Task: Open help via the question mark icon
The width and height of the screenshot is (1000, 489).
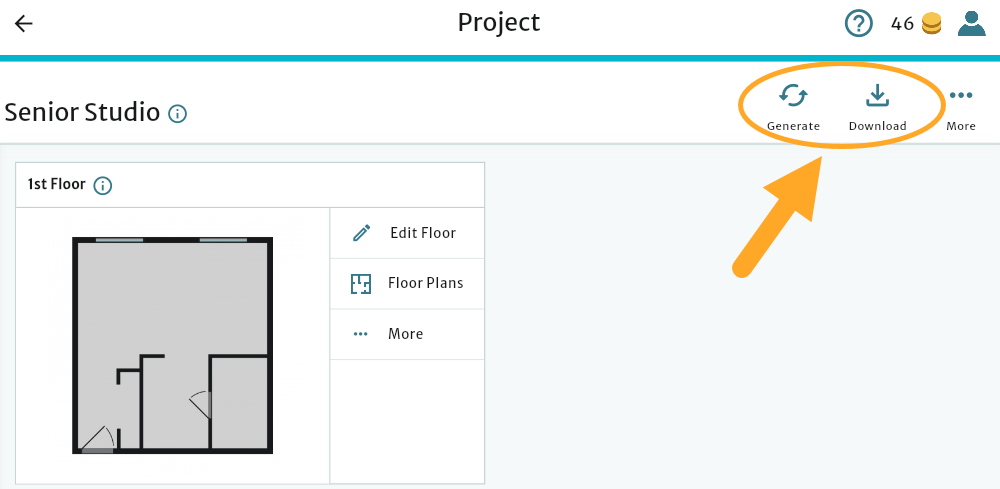Action: 858,23
